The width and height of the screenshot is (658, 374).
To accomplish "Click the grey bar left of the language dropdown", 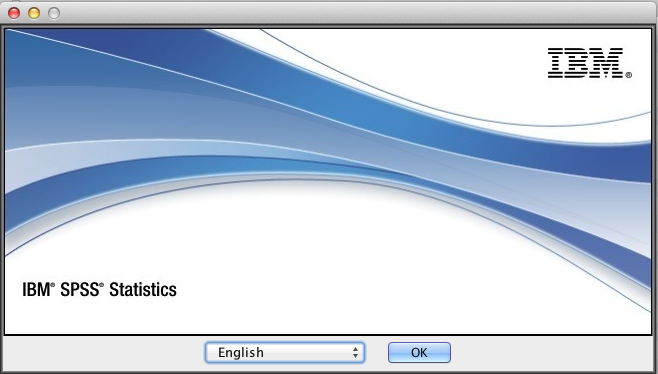I will [104, 353].
